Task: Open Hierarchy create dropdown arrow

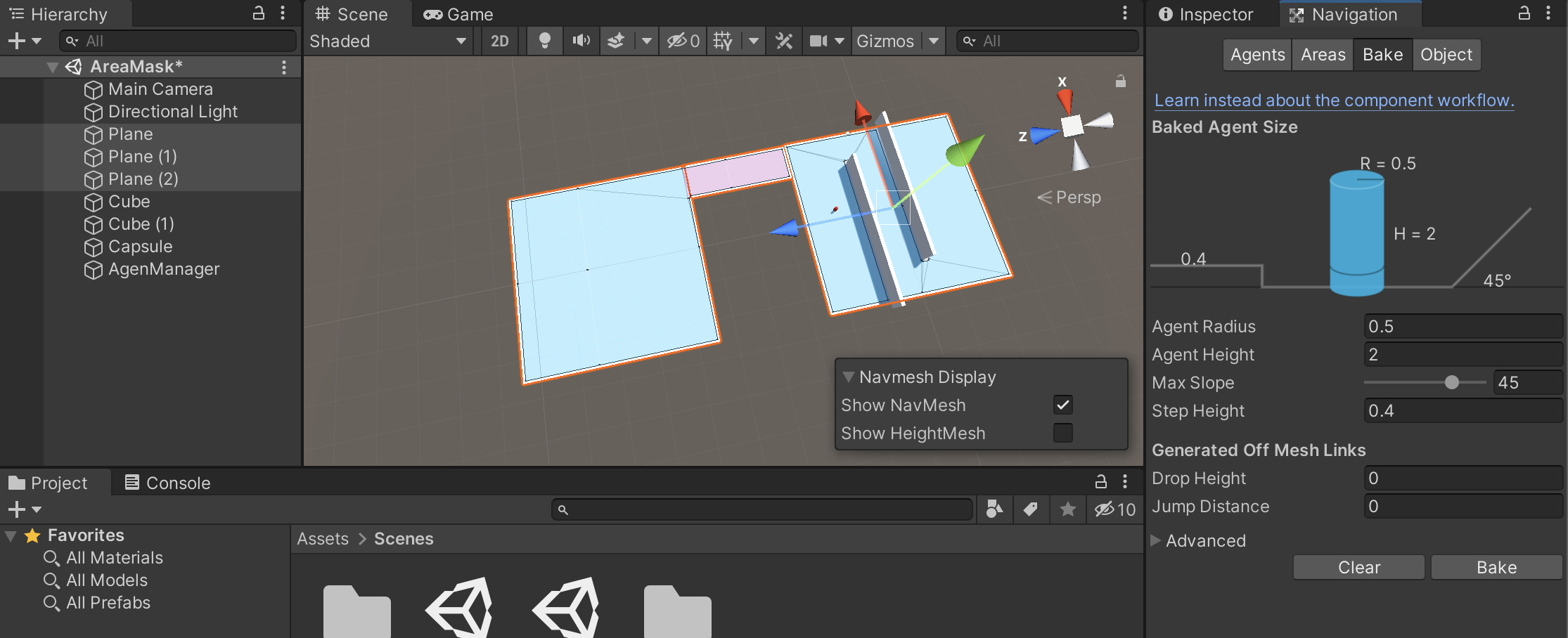Action: (37, 41)
